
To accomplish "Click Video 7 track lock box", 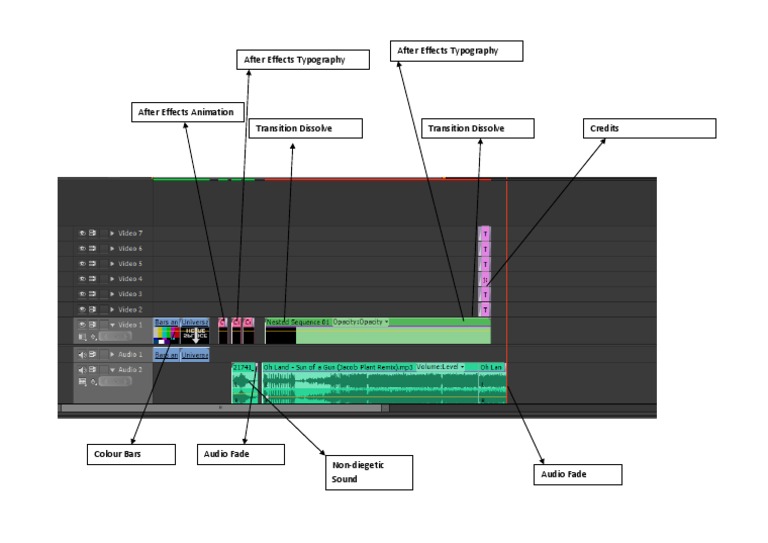I will 103,234.
